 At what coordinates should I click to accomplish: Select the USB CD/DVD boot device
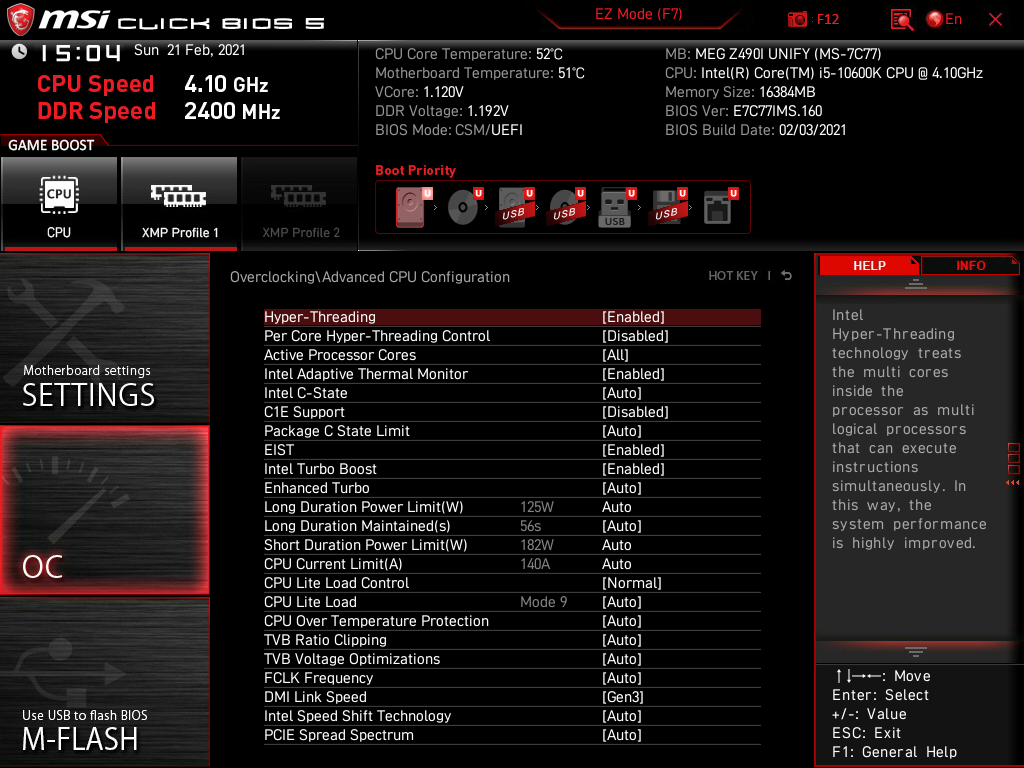click(x=567, y=207)
